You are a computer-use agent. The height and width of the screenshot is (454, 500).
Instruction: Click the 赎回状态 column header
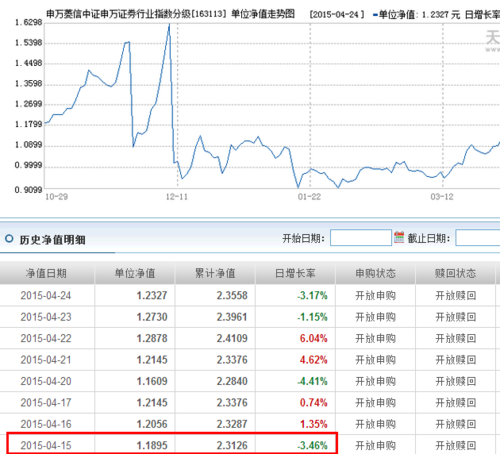(455, 273)
